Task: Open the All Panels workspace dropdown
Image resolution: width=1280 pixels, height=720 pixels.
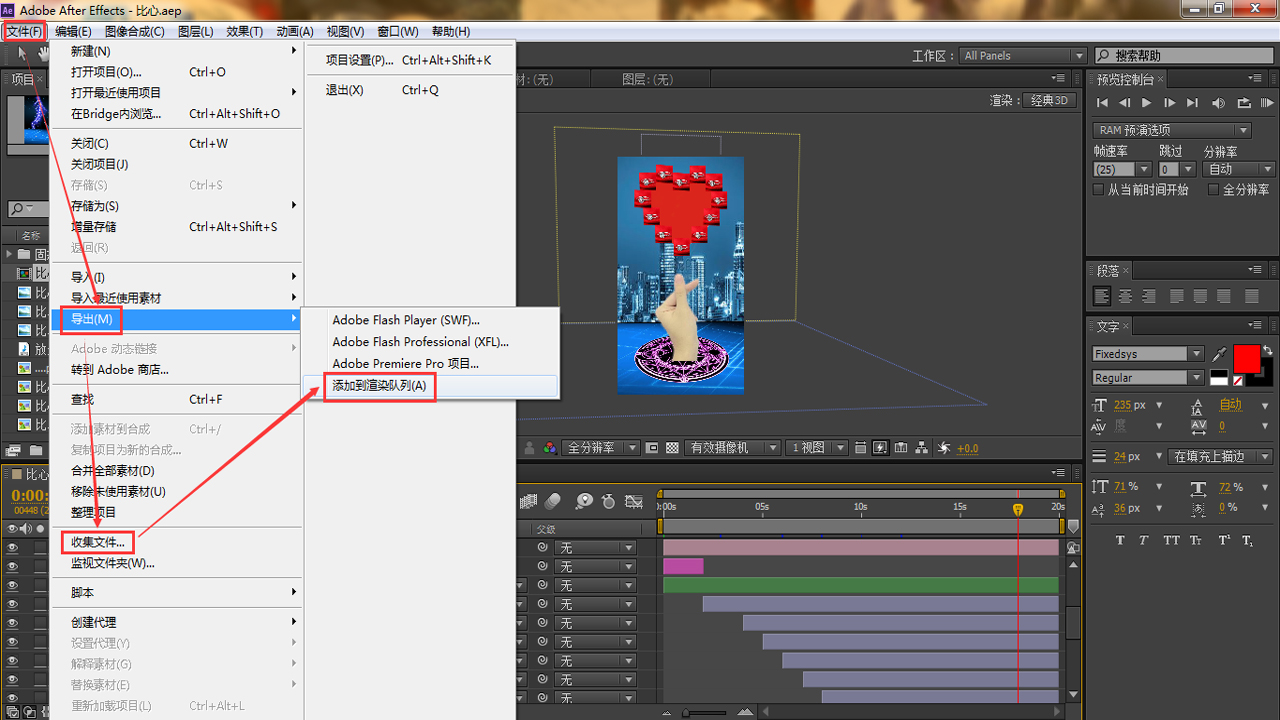Action: pyautogui.click(x=1023, y=56)
